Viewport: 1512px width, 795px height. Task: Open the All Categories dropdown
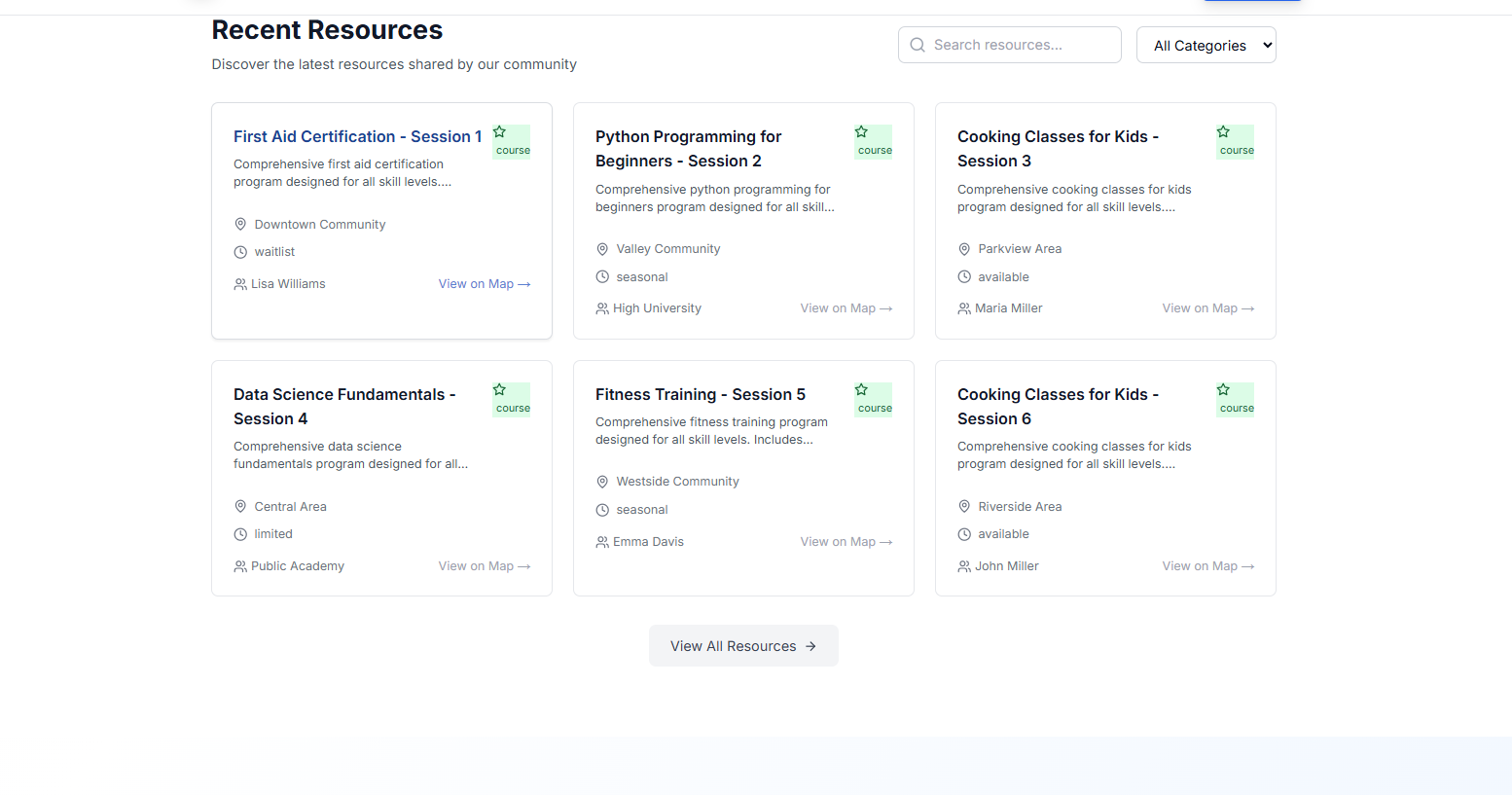(1206, 45)
